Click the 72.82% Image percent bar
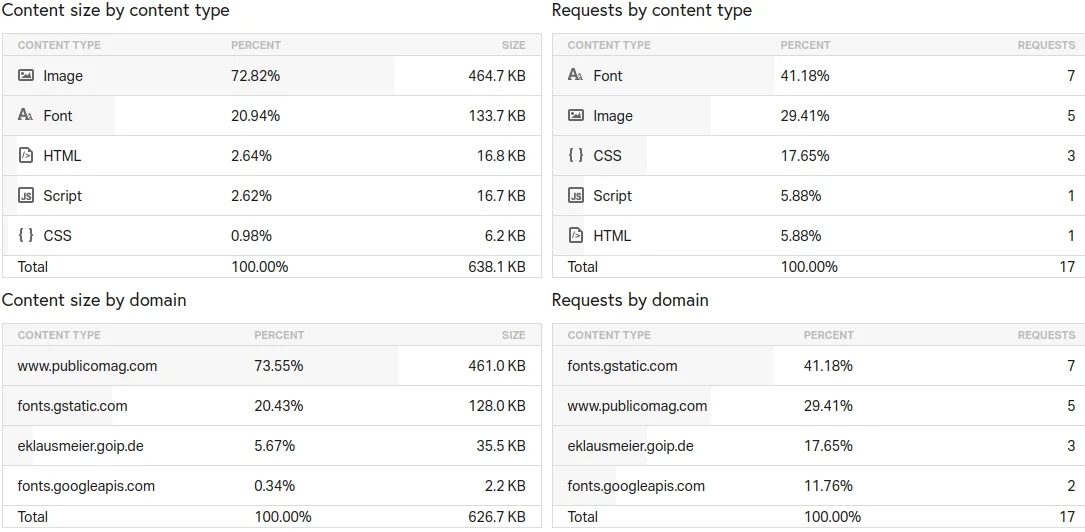The height and width of the screenshot is (532, 1085). point(256,76)
